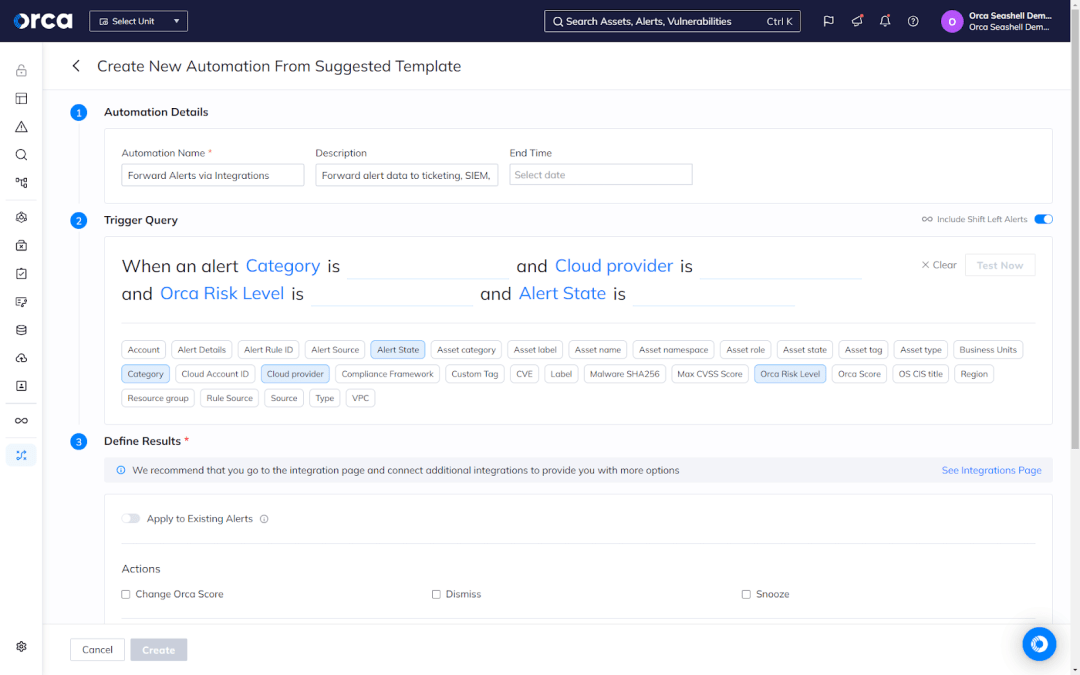Click page vertical scrollbar
This screenshot has height=675, width=1080.
(1074, 227)
